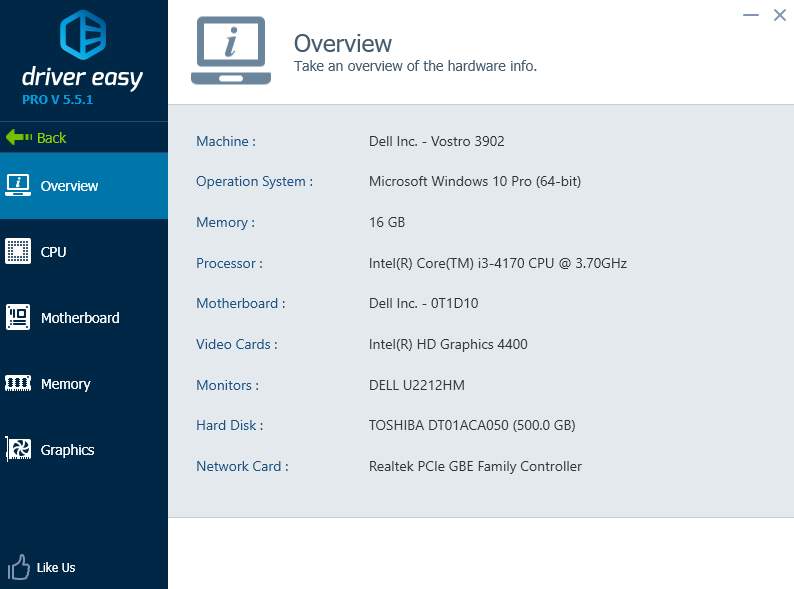794x589 pixels.
Task: Minimize the Driver Easy window
Action: coord(750,15)
